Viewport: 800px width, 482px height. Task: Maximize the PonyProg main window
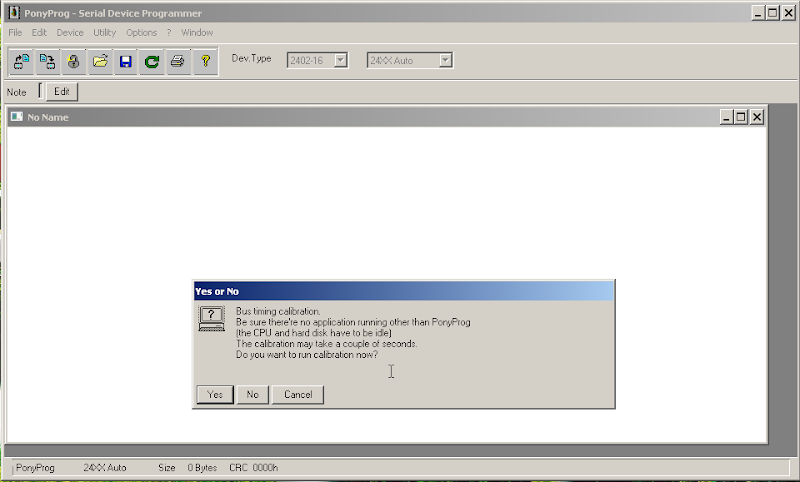pos(773,13)
